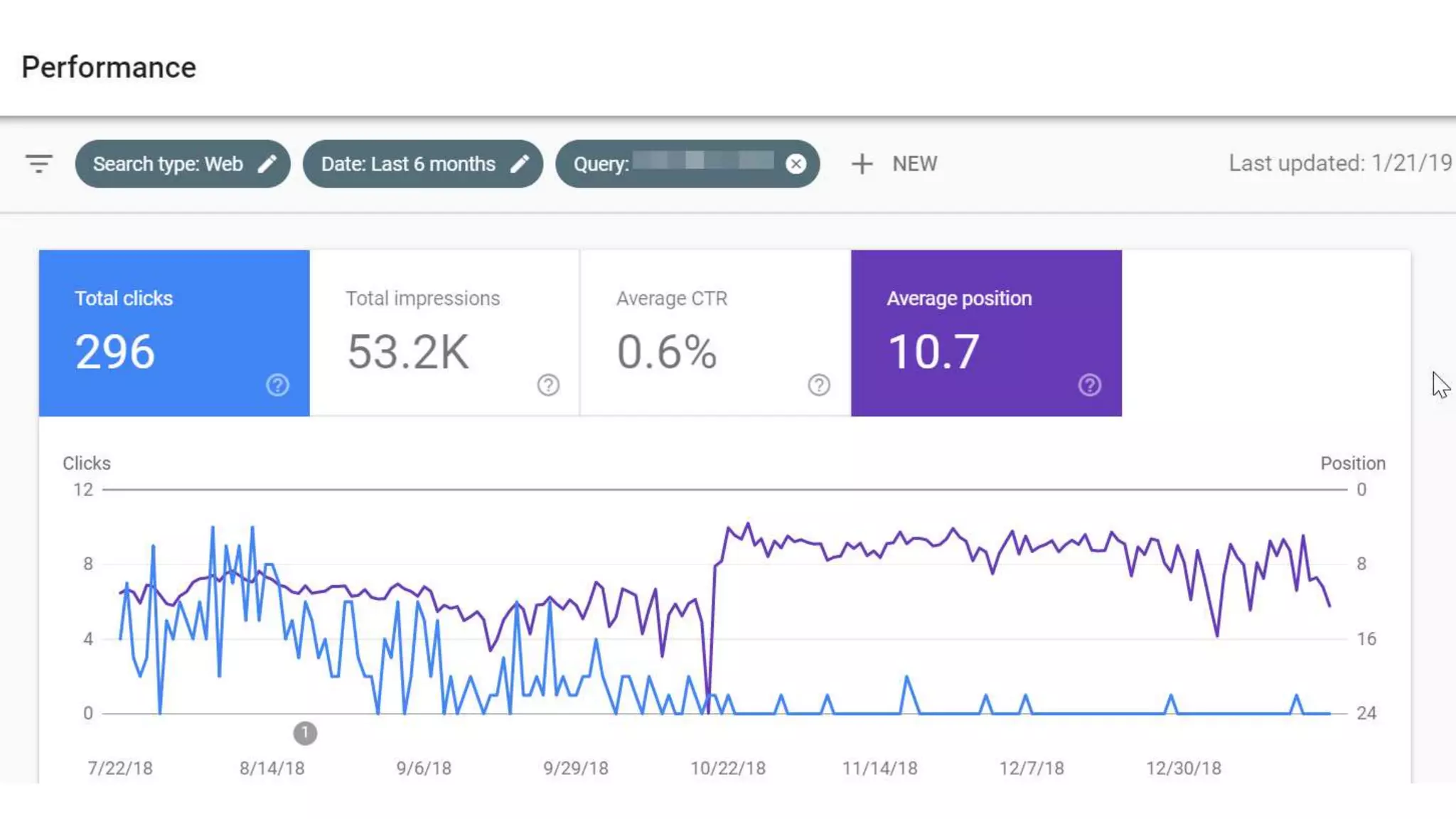The width and height of the screenshot is (1456, 819).
Task: Edit Date filter pencil icon
Action: tap(520, 164)
